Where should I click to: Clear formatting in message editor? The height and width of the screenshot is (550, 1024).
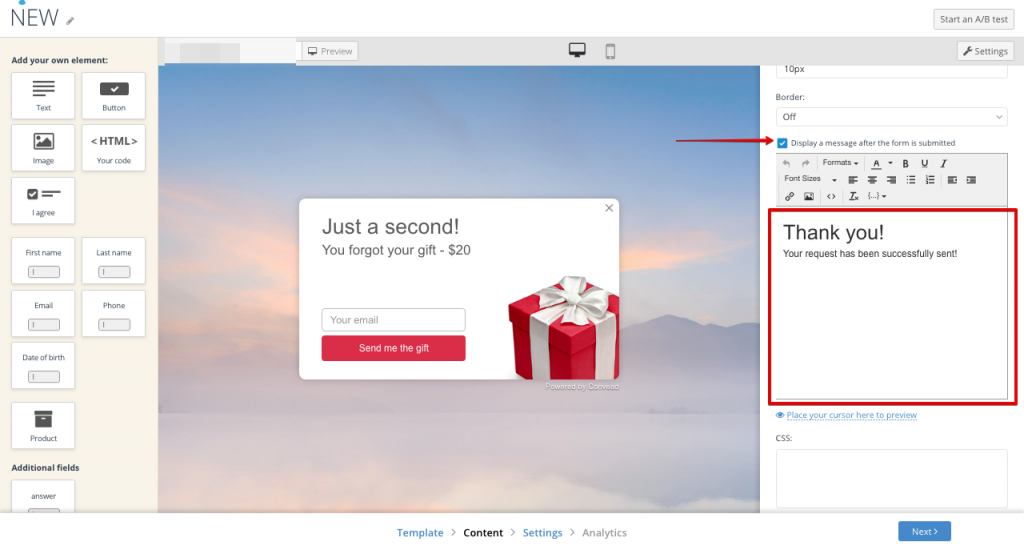pyautogui.click(x=853, y=196)
